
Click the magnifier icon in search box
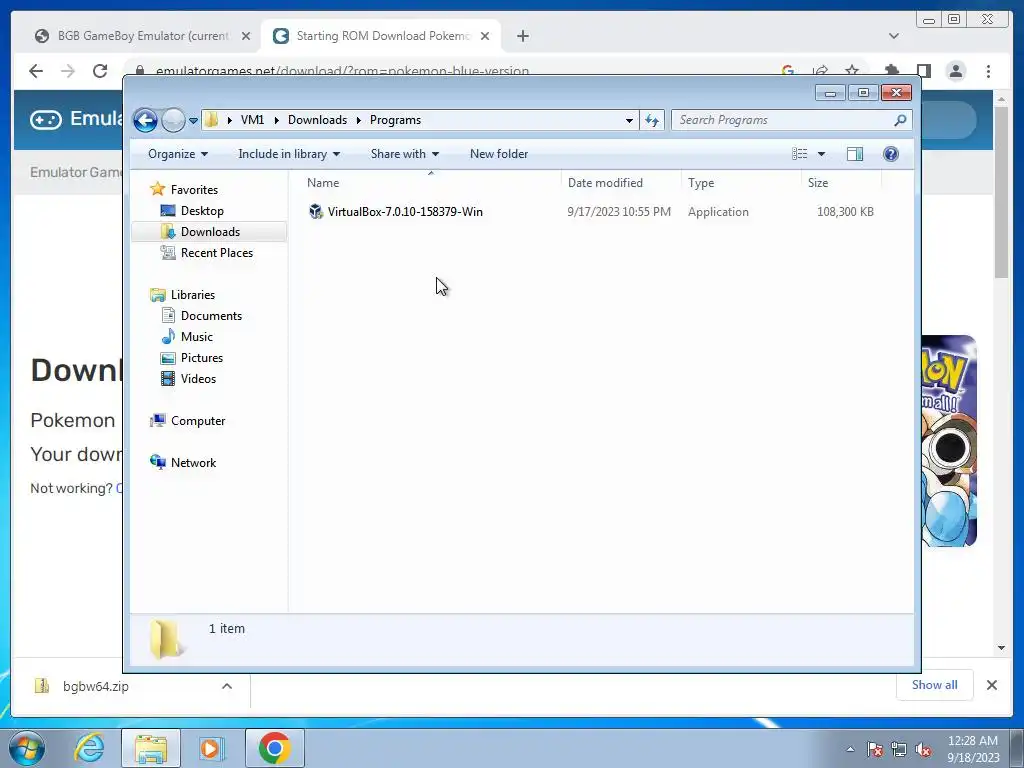click(901, 120)
